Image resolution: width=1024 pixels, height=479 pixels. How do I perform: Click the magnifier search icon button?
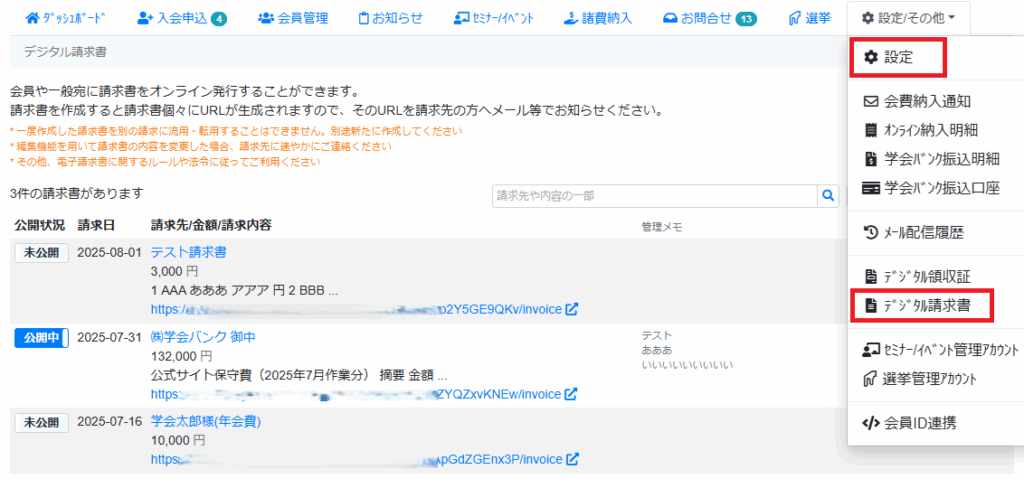point(828,196)
